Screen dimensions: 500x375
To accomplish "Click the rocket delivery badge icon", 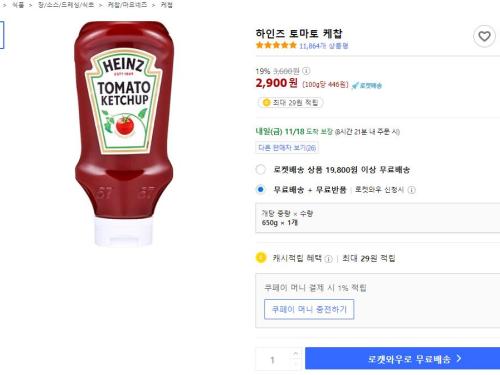I will click(367, 85).
